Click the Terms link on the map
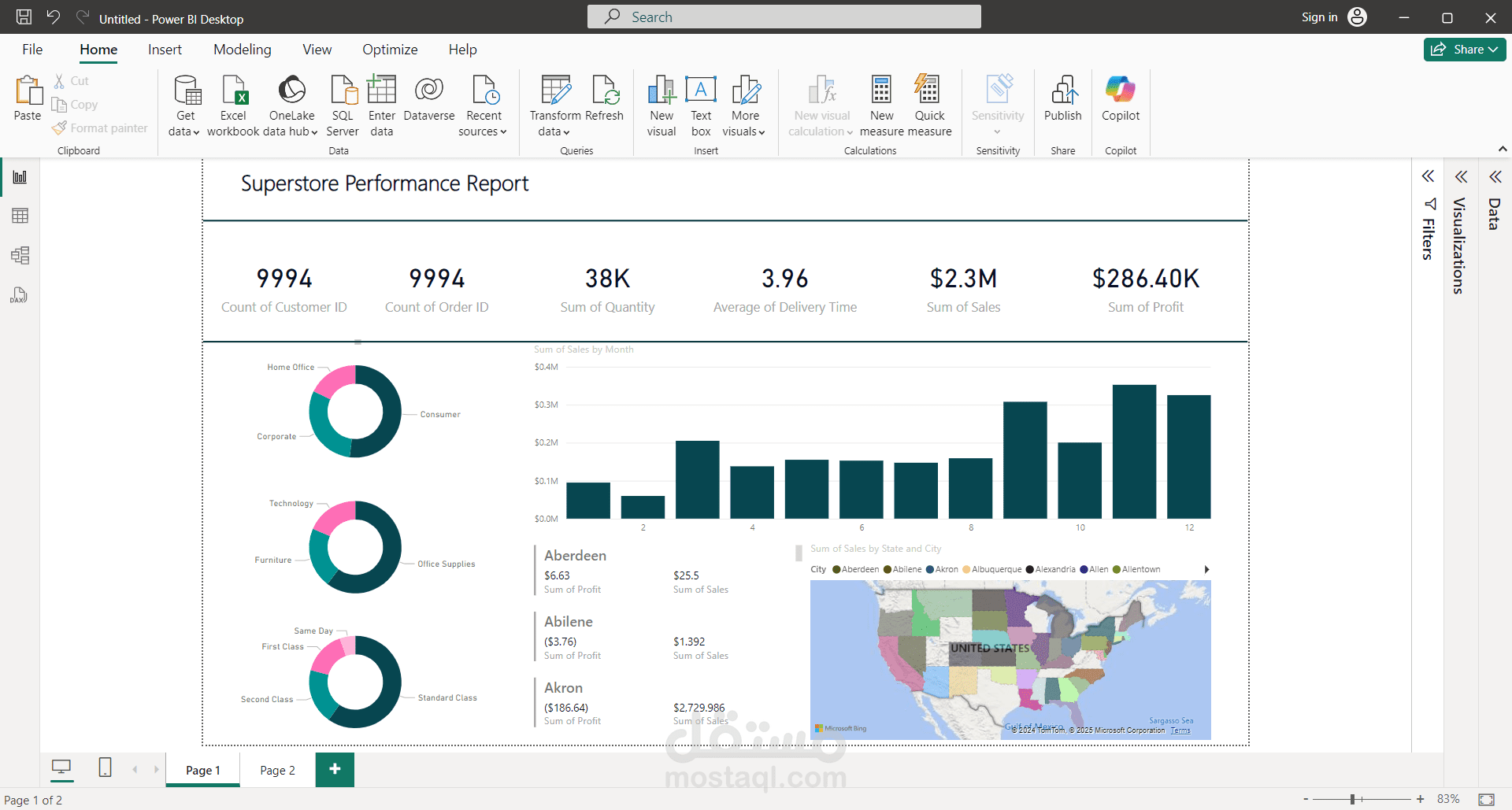Image resolution: width=1512 pixels, height=810 pixels. click(x=1180, y=730)
